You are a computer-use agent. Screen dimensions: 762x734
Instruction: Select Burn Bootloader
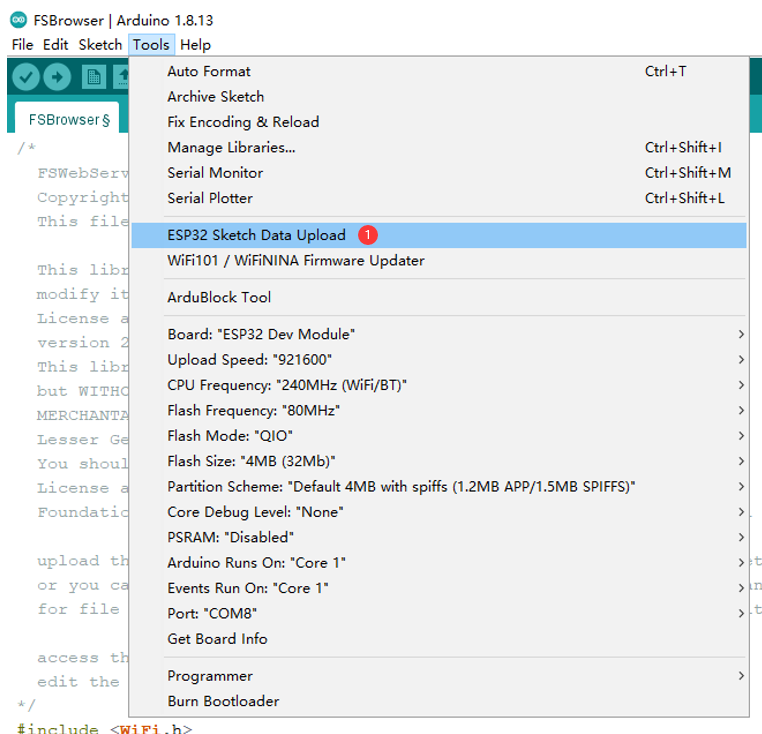pos(439,701)
